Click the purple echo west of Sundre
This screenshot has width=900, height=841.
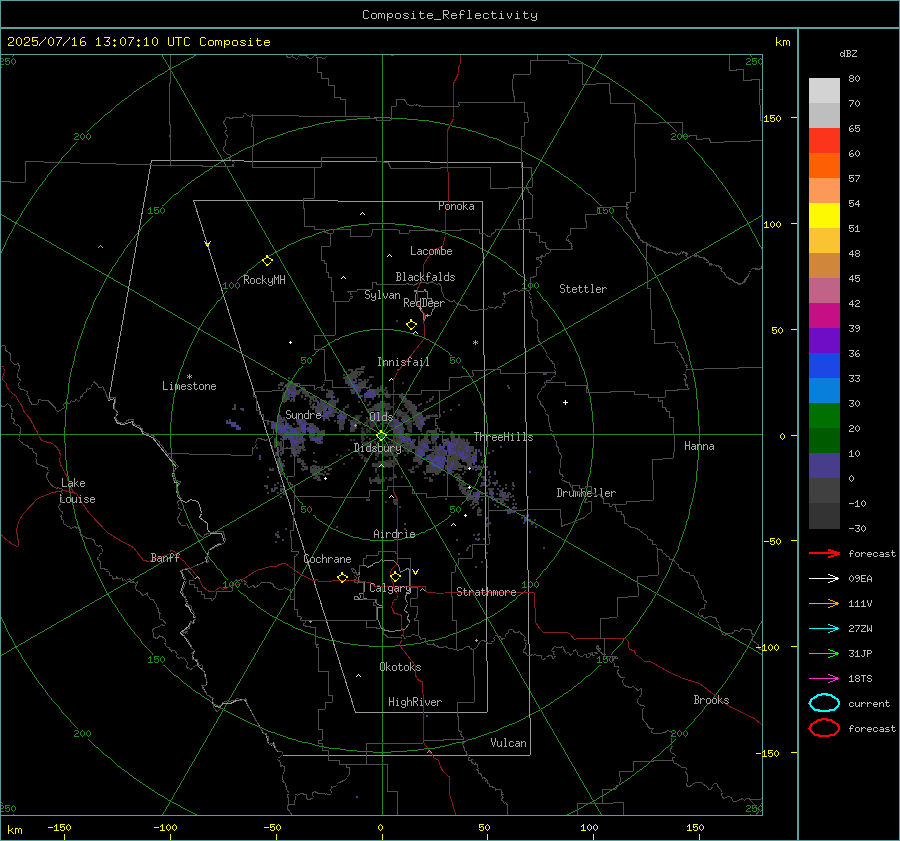[233, 425]
